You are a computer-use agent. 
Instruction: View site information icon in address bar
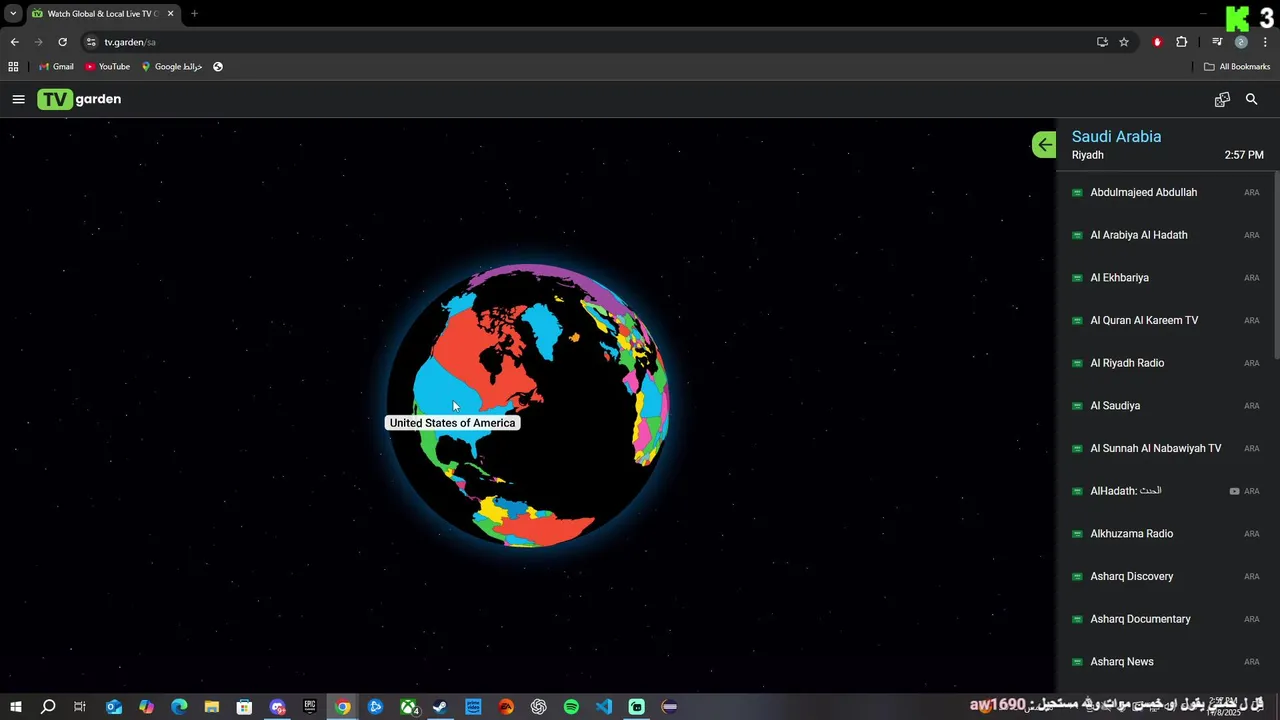click(x=91, y=42)
